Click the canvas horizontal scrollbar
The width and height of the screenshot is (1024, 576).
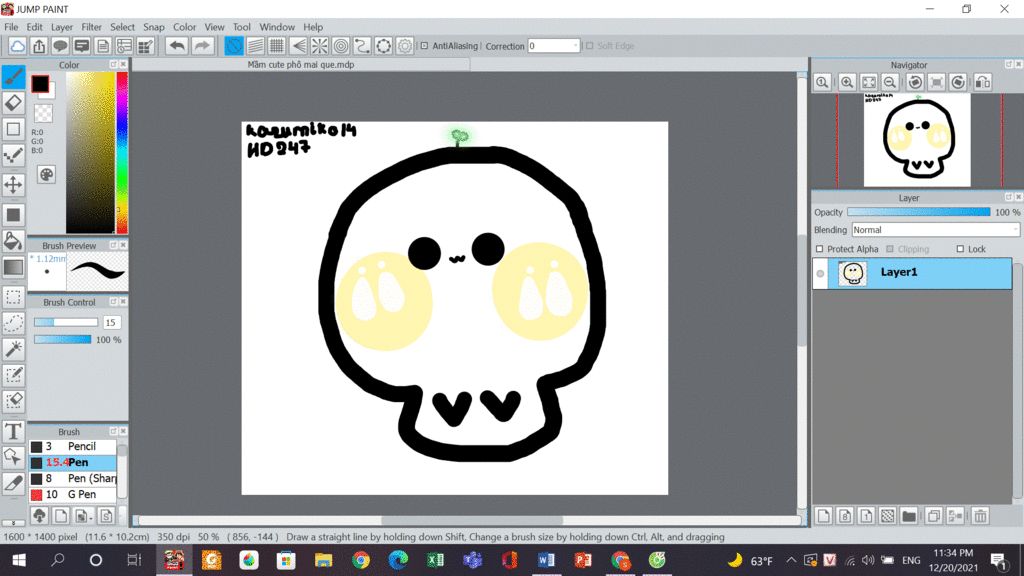(x=470, y=520)
